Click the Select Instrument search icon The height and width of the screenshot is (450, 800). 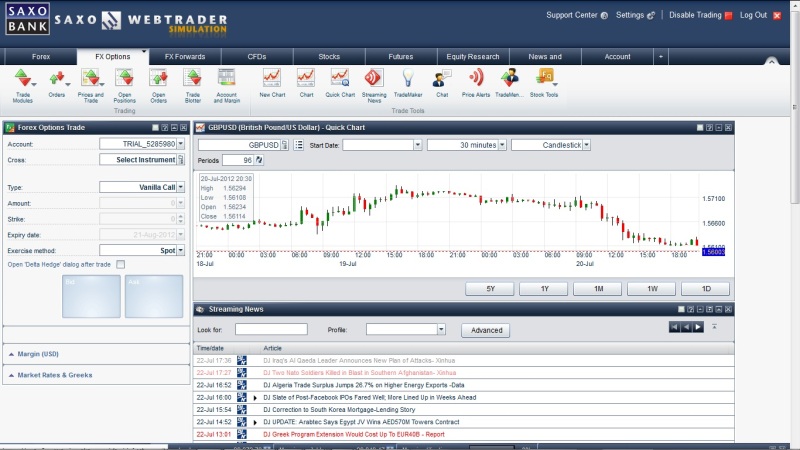pyautogui.click(x=181, y=160)
